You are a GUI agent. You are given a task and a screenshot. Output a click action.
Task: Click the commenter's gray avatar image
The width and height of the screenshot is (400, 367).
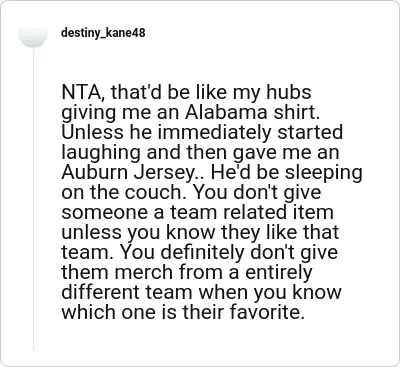click(33, 37)
